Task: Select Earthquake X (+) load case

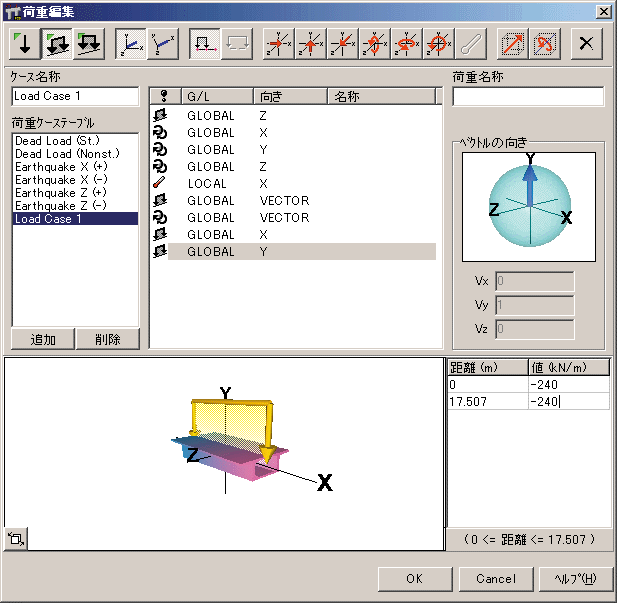Action: (76, 166)
